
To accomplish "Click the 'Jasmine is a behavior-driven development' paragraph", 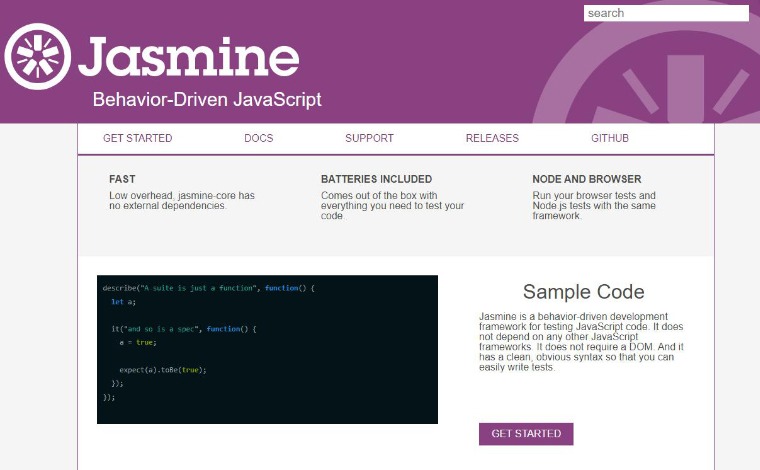I will (581, 342).
